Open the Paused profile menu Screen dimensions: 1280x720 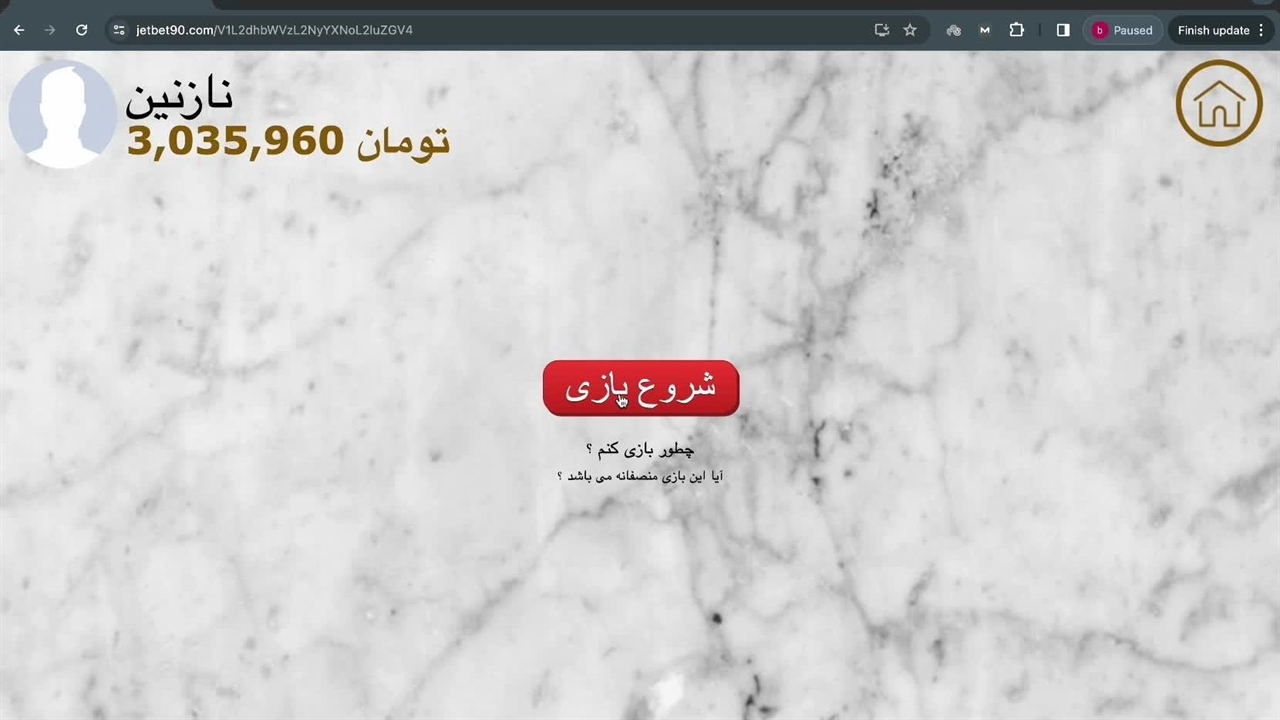pos(1122,30)
